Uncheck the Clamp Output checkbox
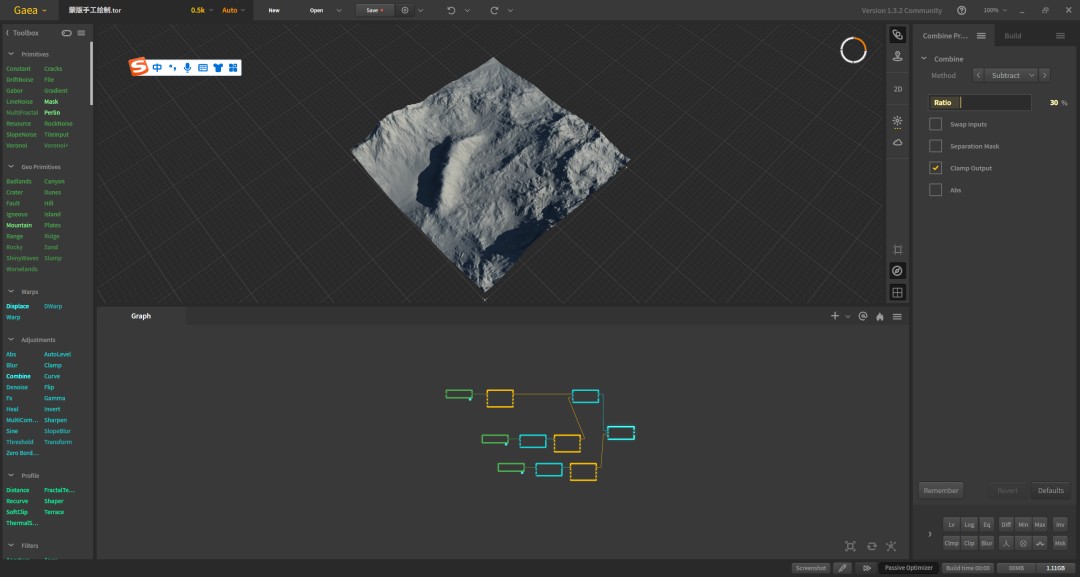1080x577 pixels. (935, 168)
